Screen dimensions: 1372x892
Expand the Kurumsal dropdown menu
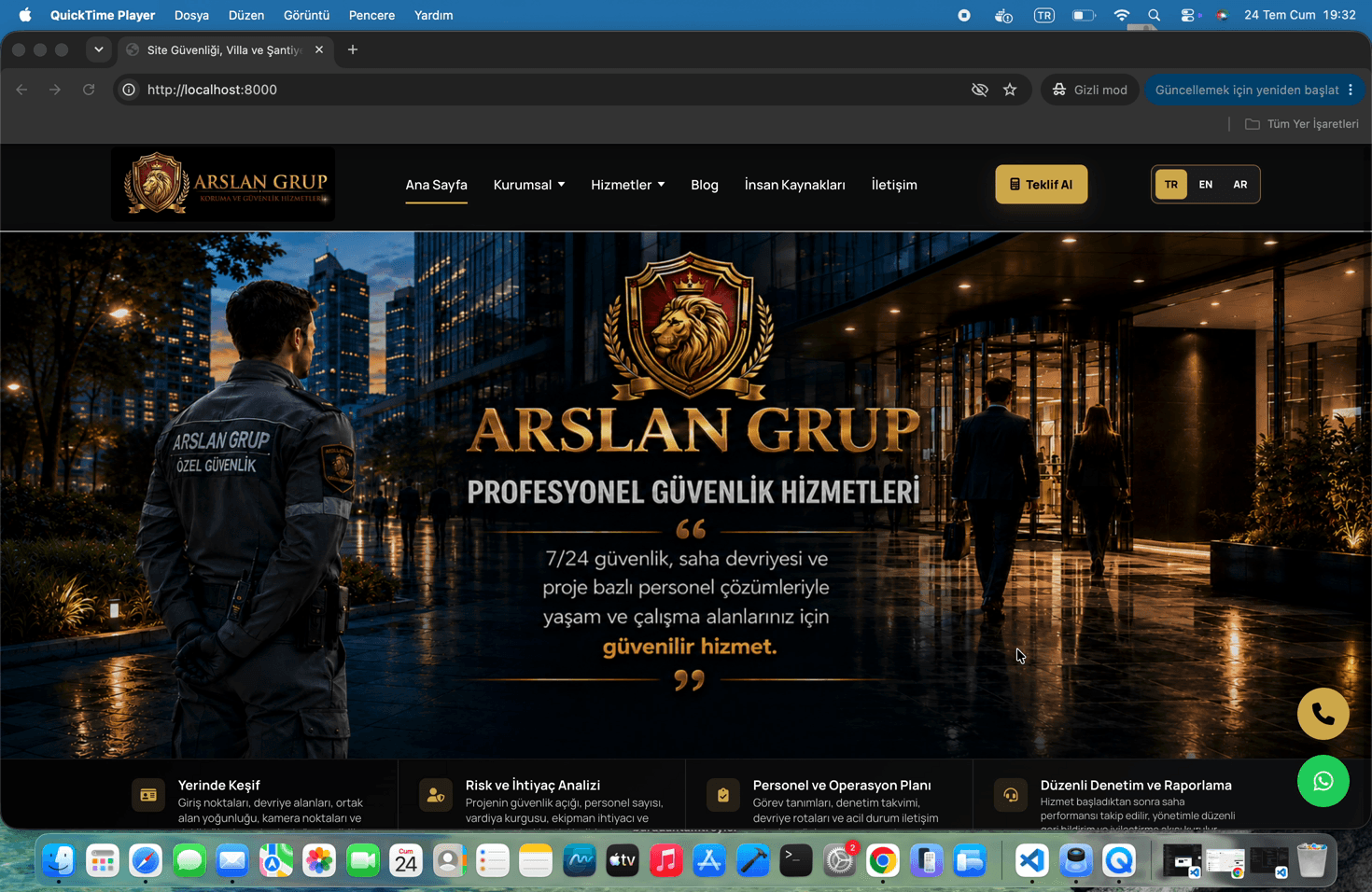tap(529, 185)
